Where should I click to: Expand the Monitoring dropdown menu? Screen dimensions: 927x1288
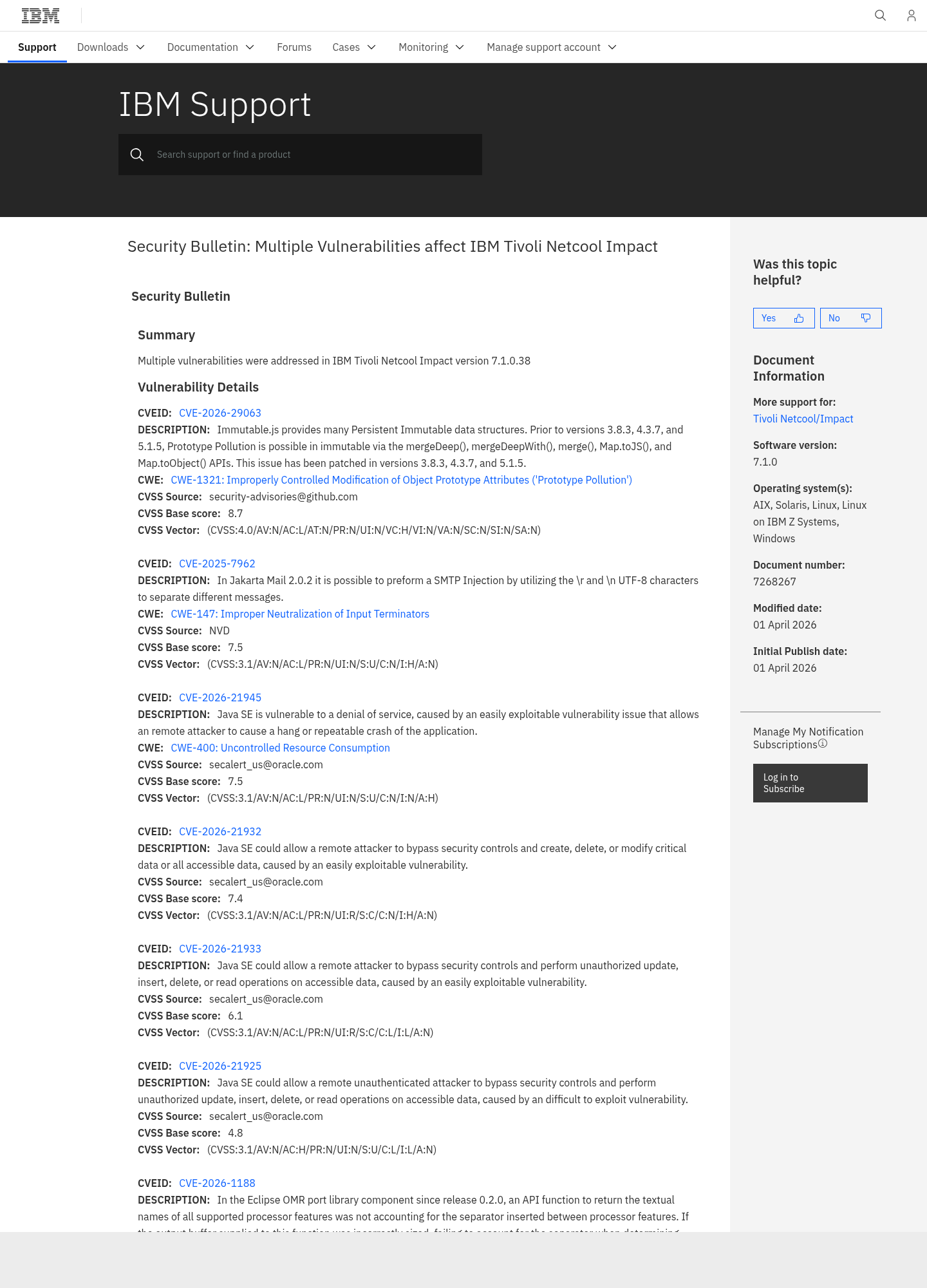(x=431, y=47)
